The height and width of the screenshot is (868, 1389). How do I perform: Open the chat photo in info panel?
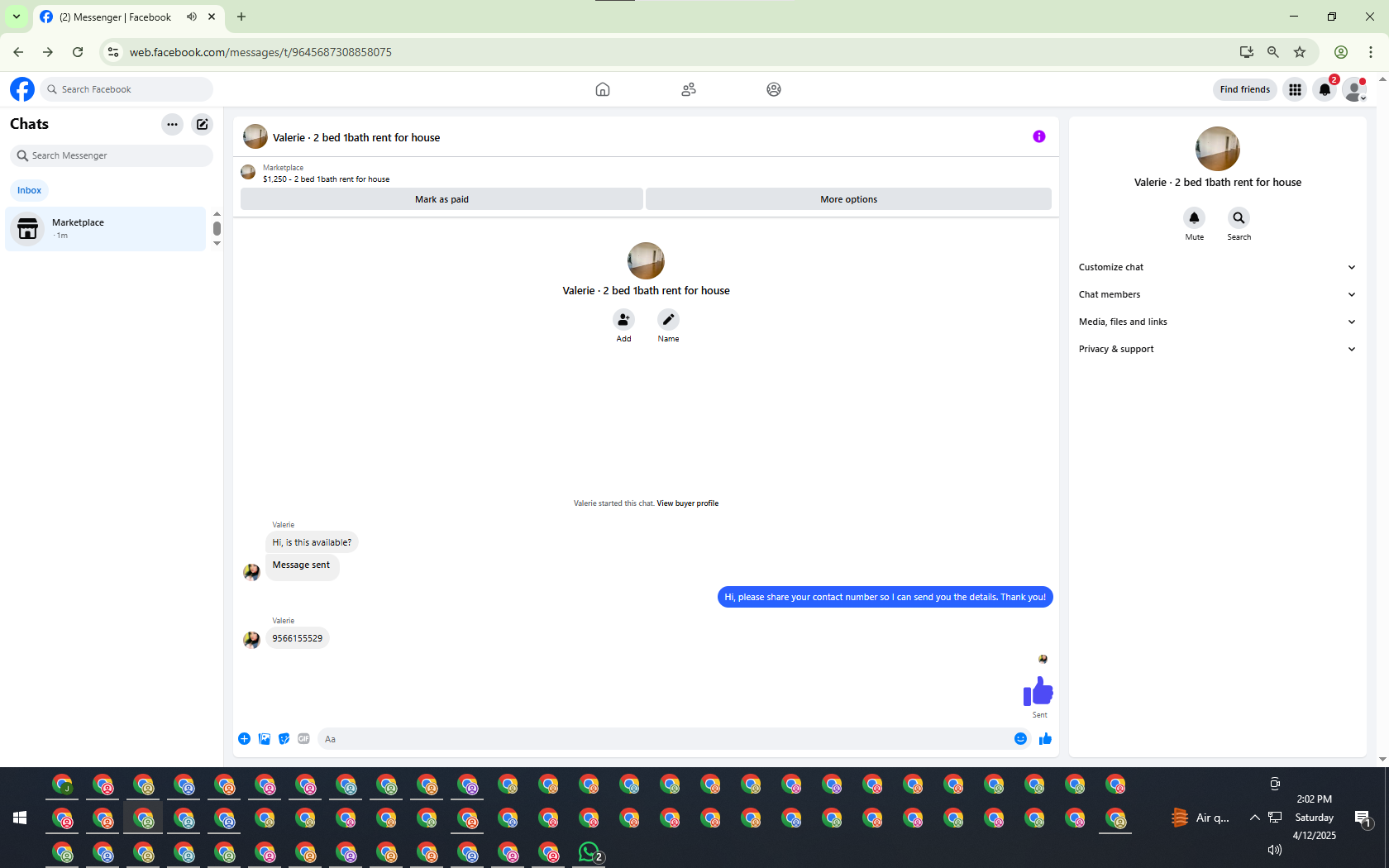[x=1218, y=149]
